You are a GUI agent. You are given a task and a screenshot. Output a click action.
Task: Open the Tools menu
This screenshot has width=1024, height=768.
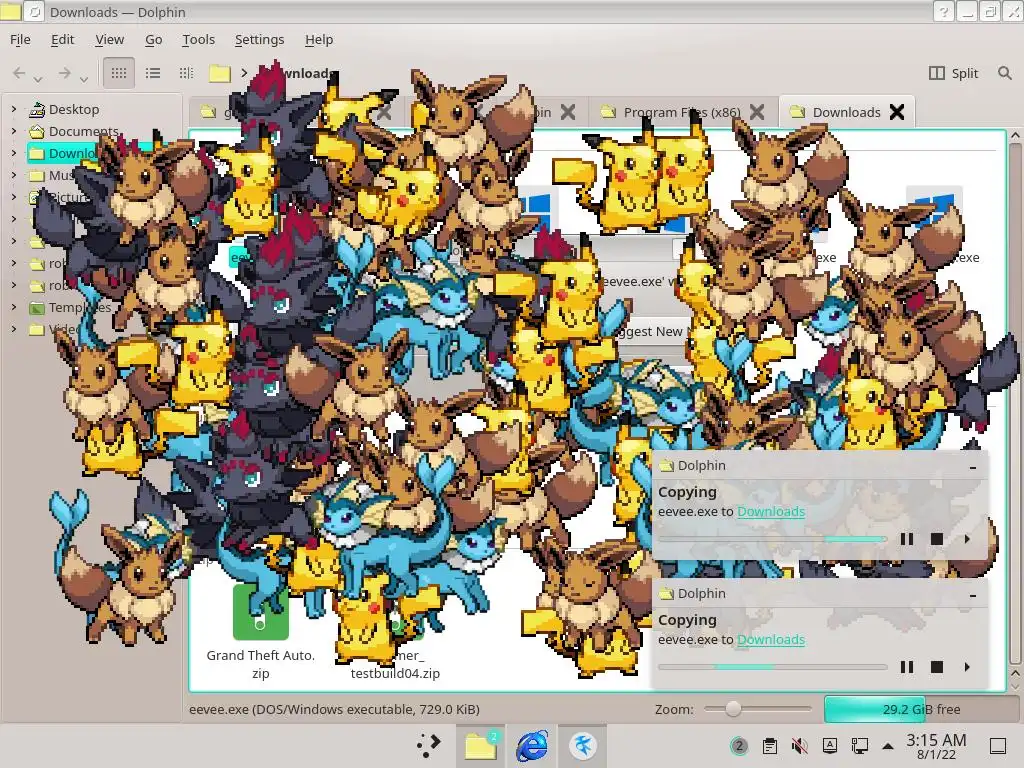199,39
